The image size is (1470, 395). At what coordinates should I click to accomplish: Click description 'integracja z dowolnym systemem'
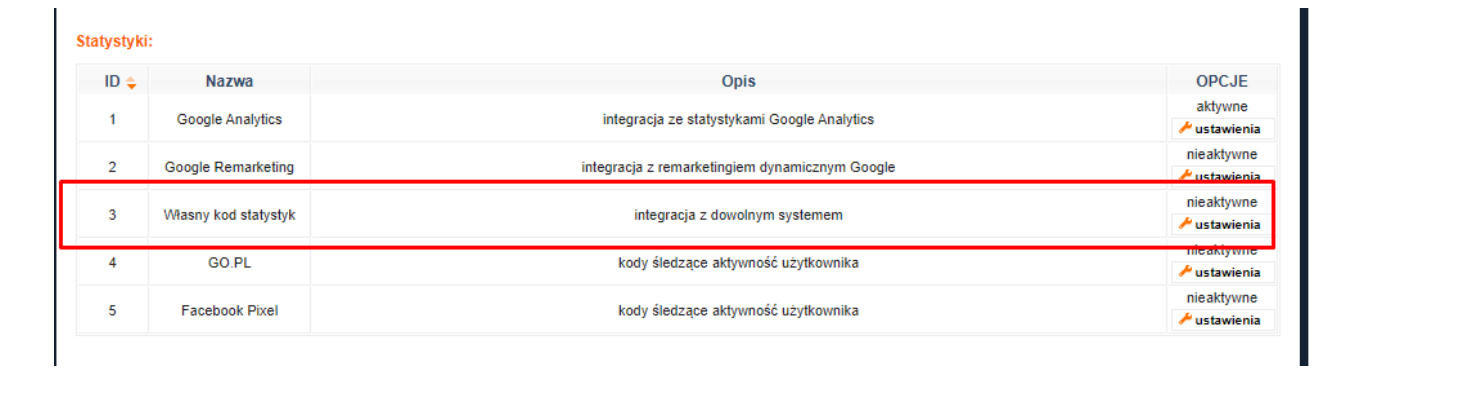[x=738, y=215]
